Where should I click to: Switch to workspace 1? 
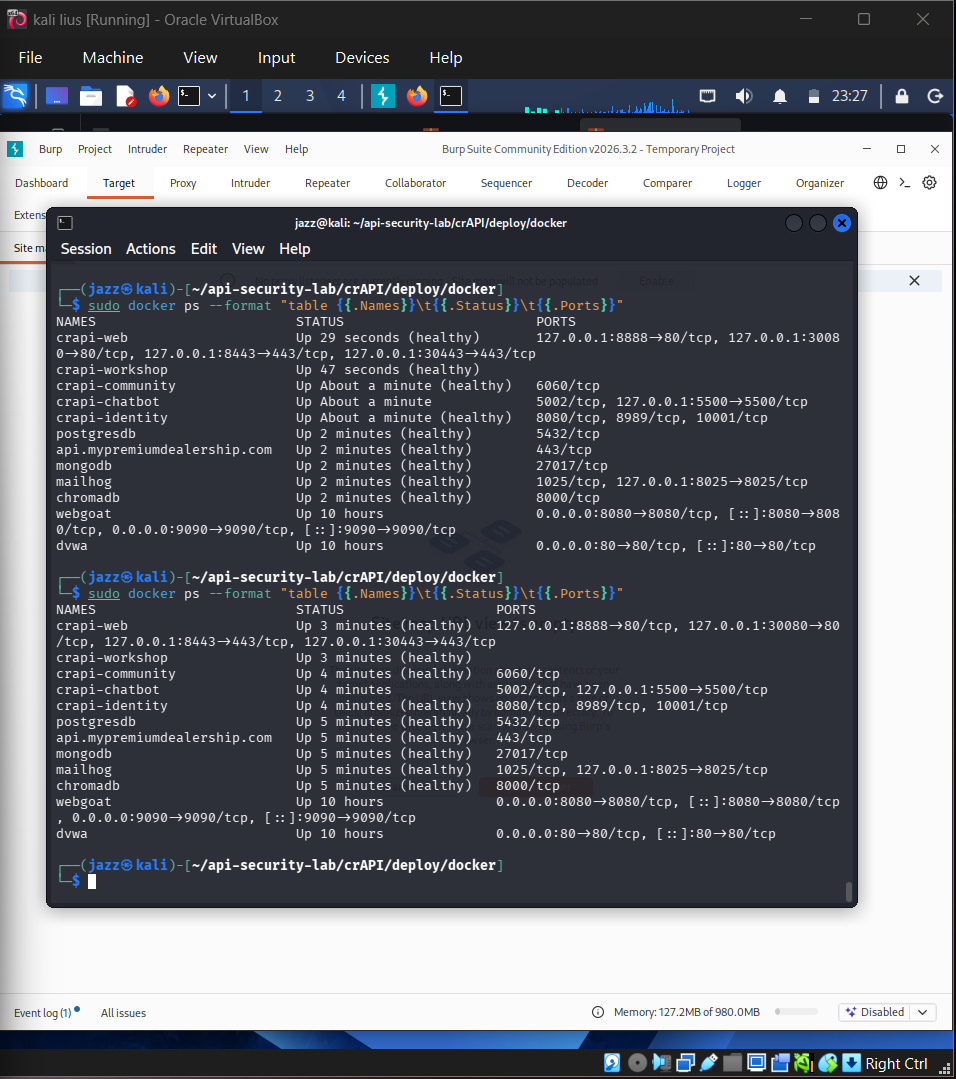(246, 96)
